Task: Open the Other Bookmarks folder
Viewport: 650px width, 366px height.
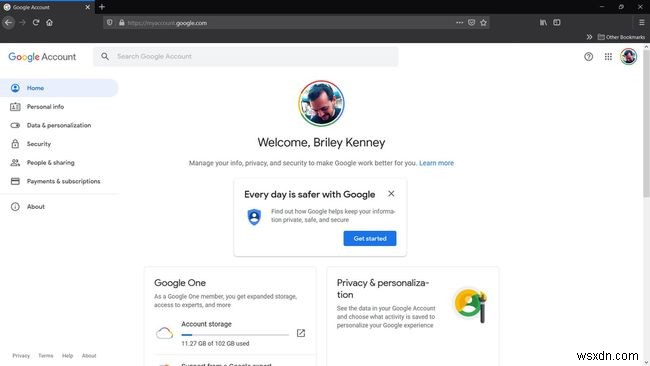Action: [621, 37]
